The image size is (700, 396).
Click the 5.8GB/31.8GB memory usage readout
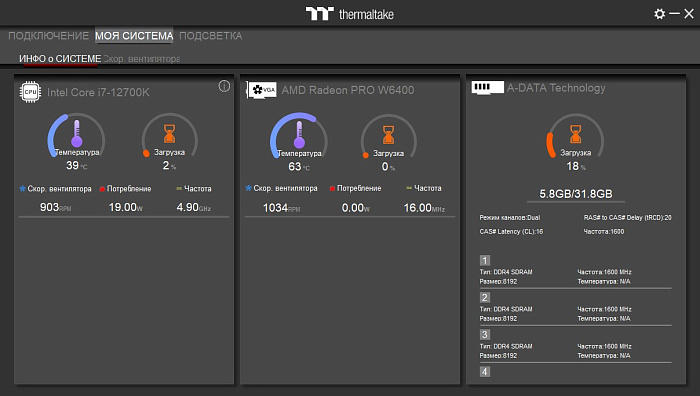coord(576,194)
